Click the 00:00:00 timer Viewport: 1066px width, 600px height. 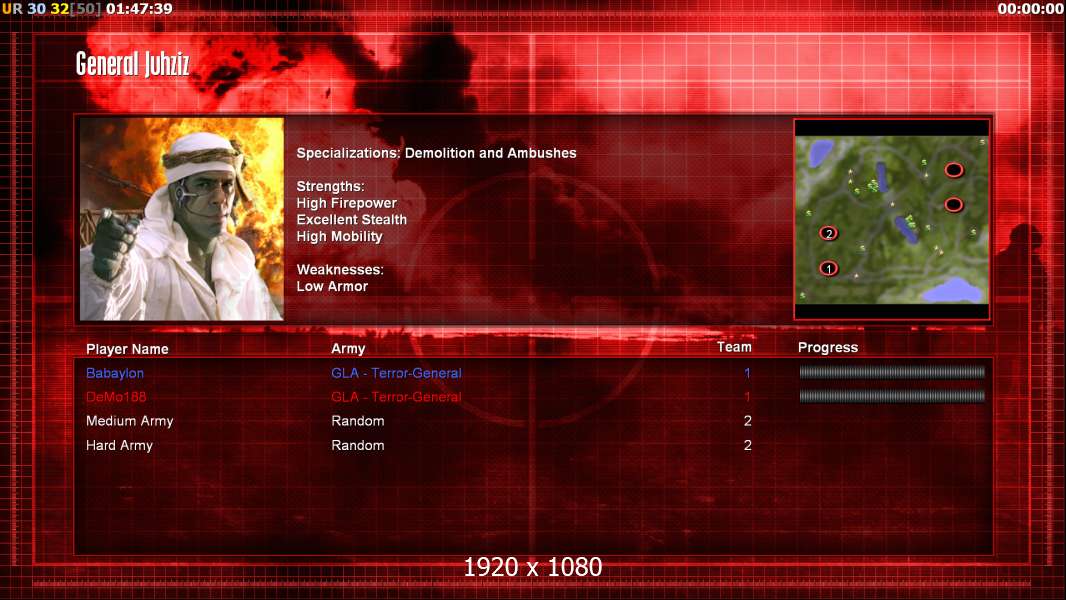click(x=1031, y=9)
